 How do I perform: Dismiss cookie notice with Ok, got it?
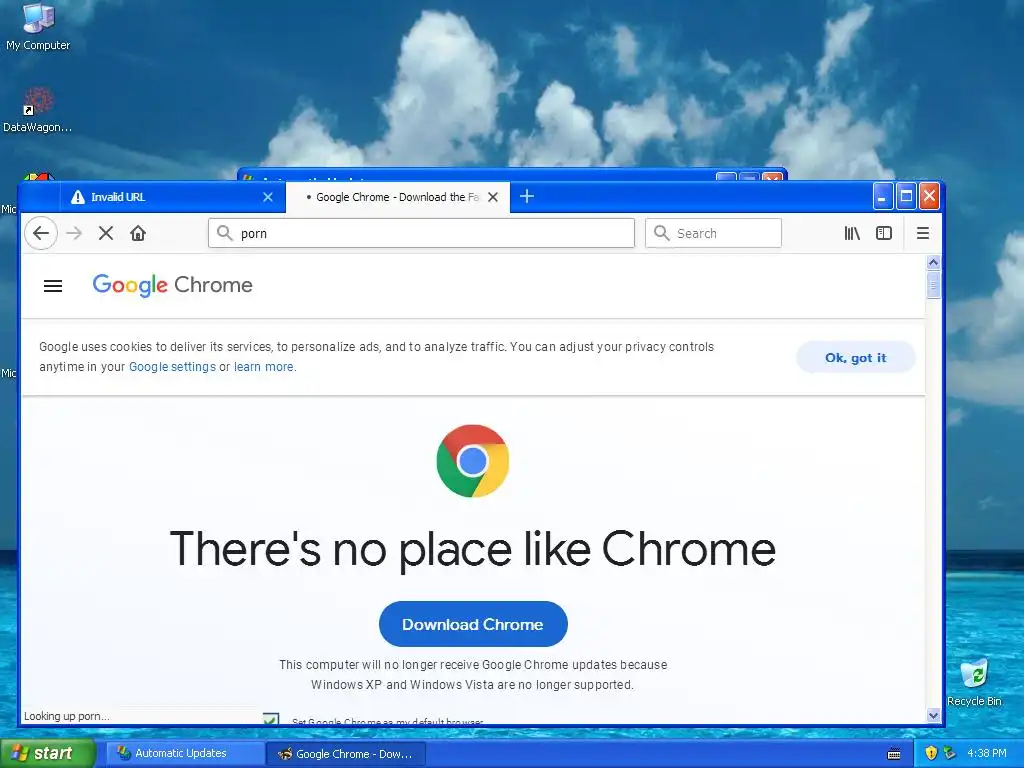856,357
